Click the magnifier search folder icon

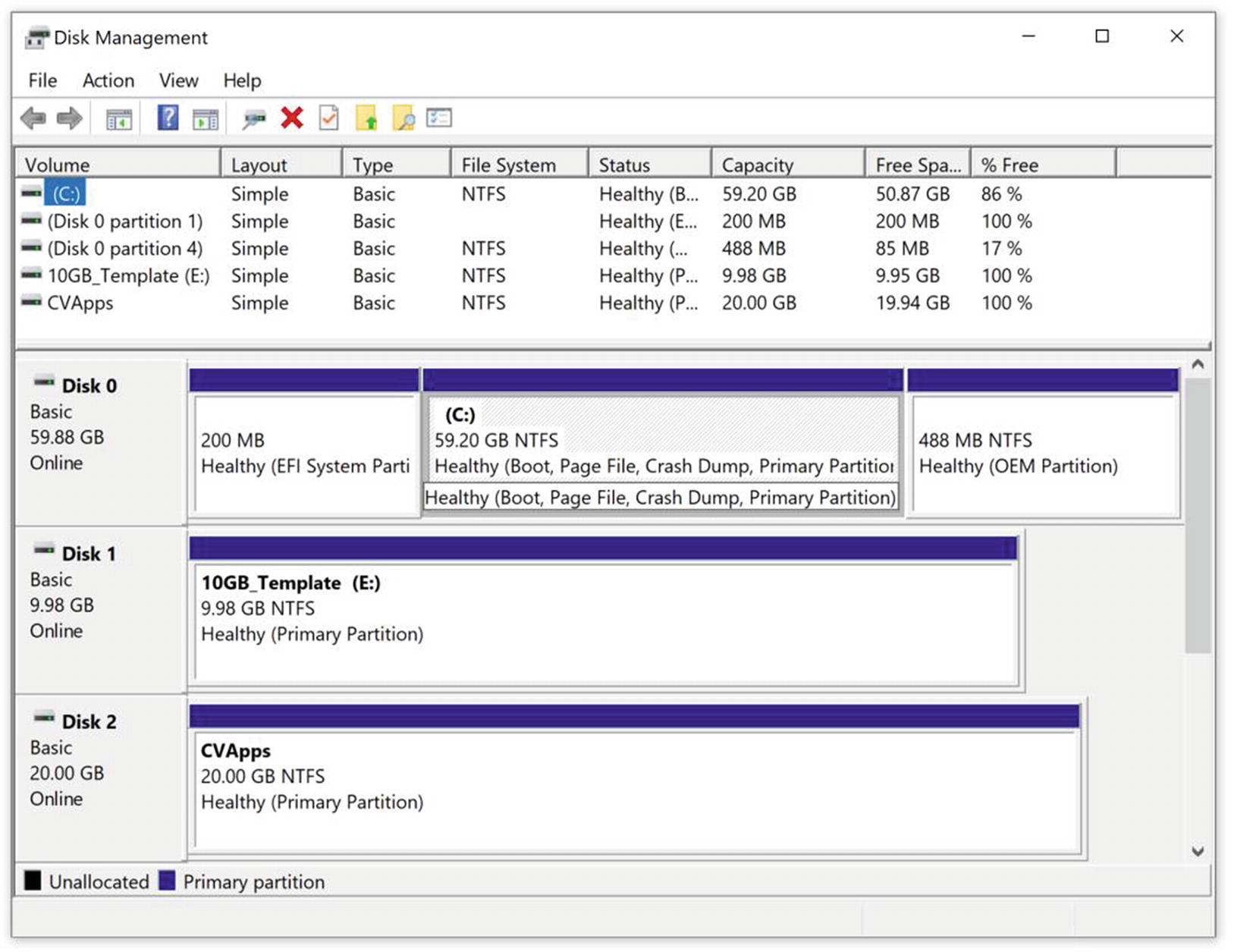(x=403, y=118)
